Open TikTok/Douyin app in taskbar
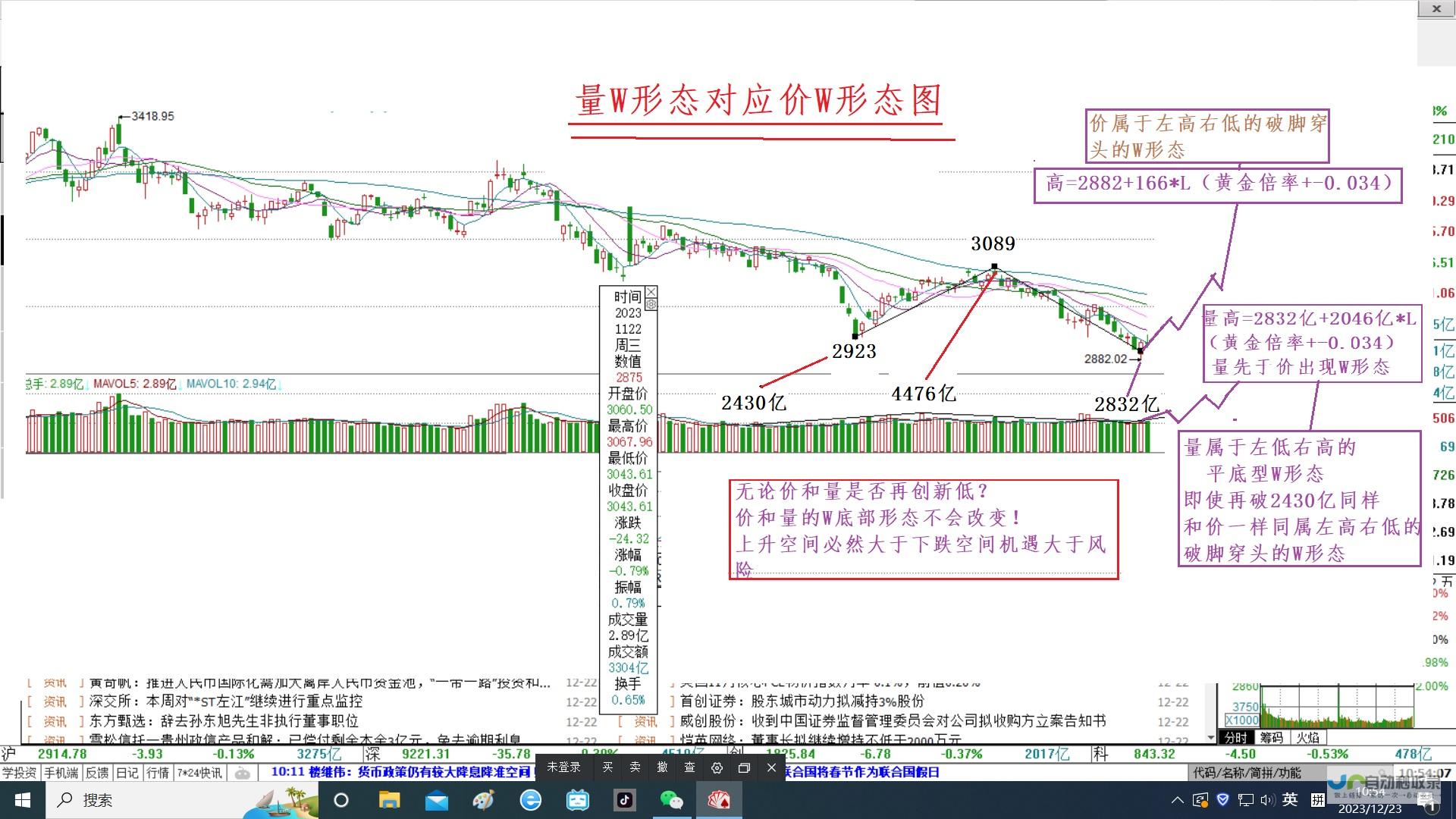 624,800
